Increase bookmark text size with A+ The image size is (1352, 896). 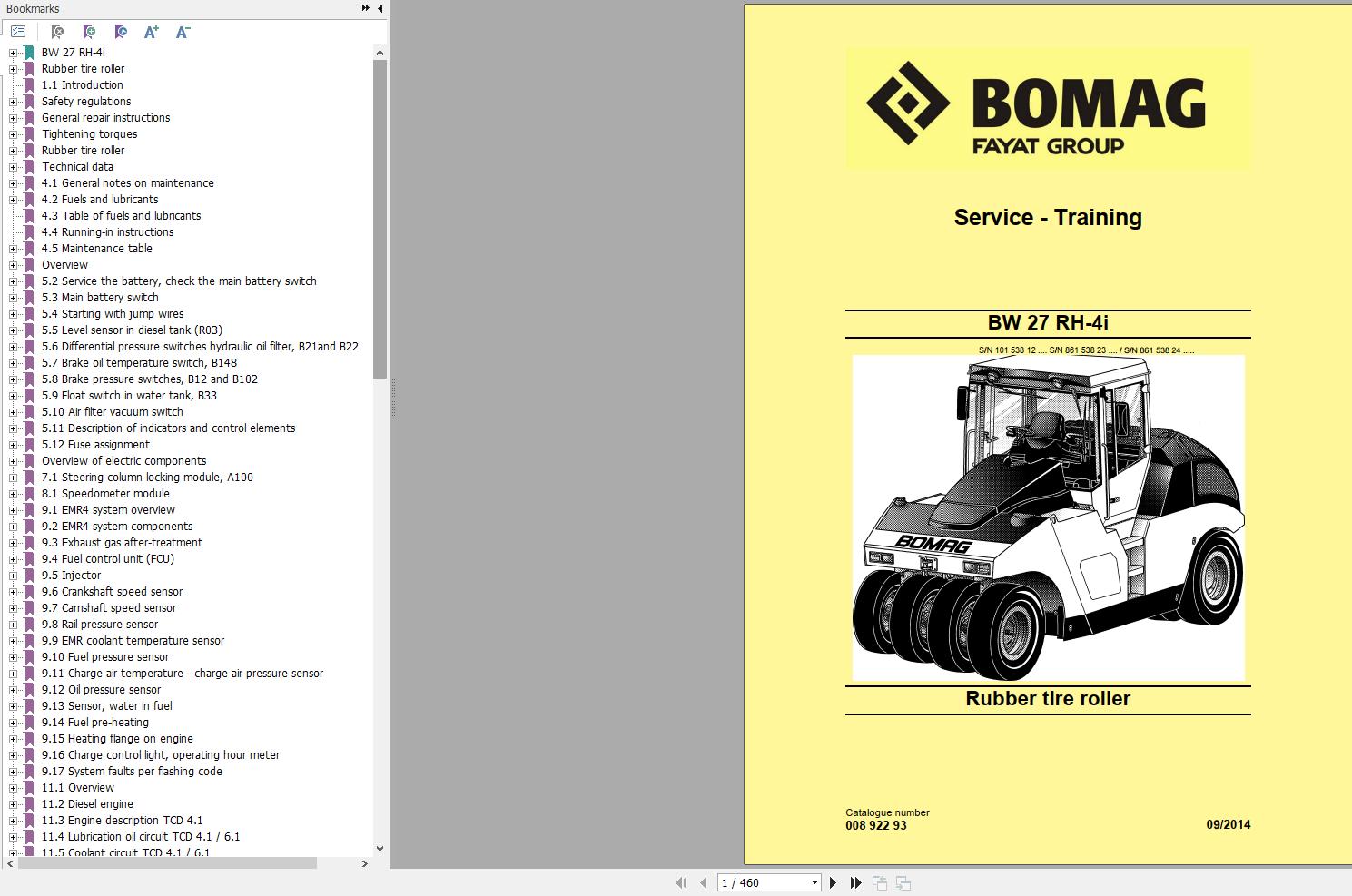(x=152, y=32)
